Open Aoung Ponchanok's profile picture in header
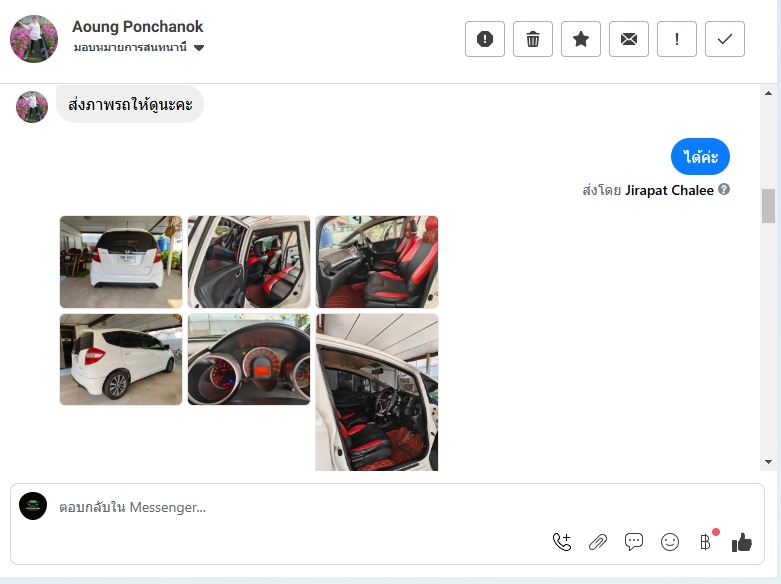Screen dimensions: 781x584 tap(34, 39)
